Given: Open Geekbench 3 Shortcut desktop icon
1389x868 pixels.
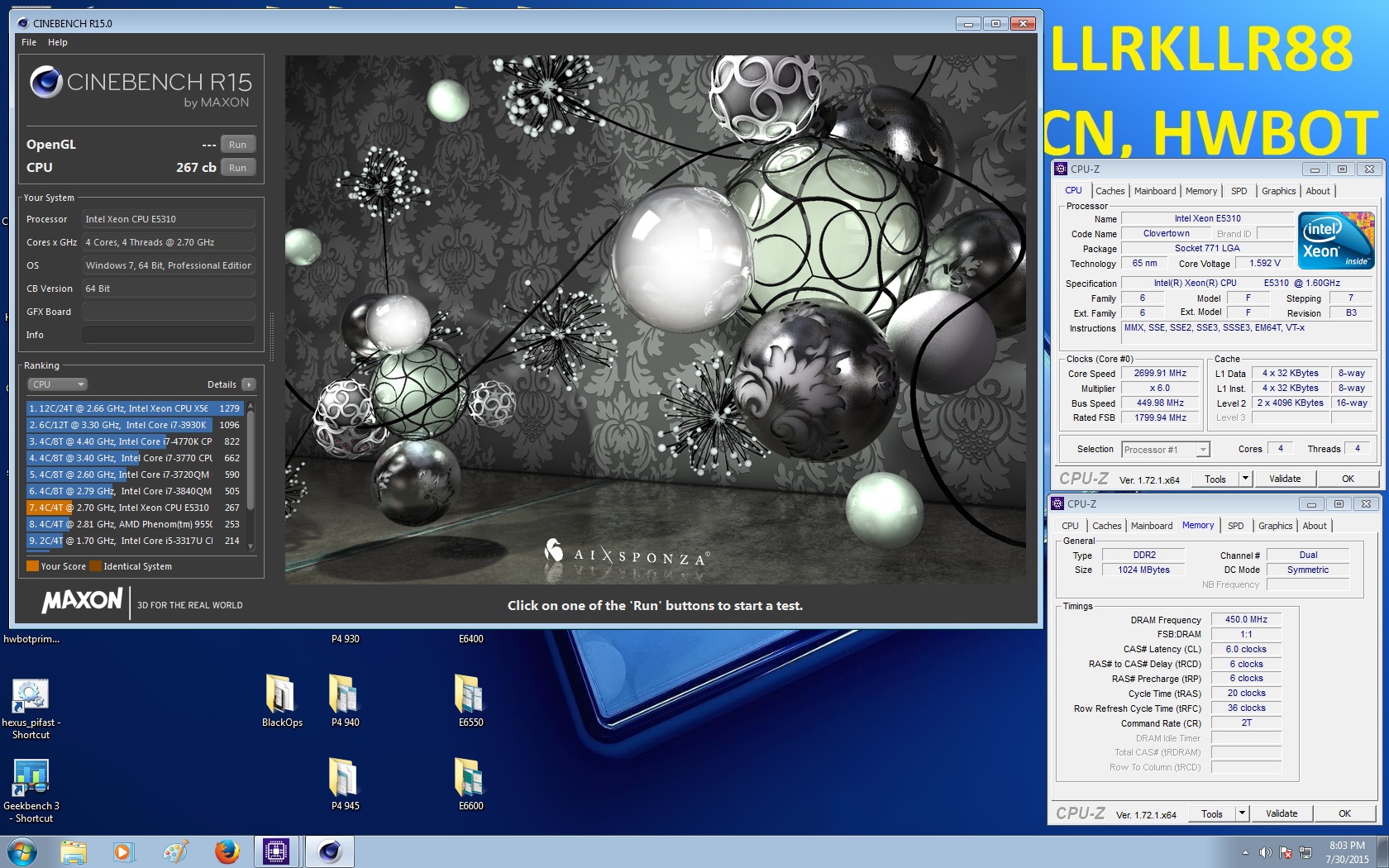Looking at the screenshot, I should tap(31, 791).
